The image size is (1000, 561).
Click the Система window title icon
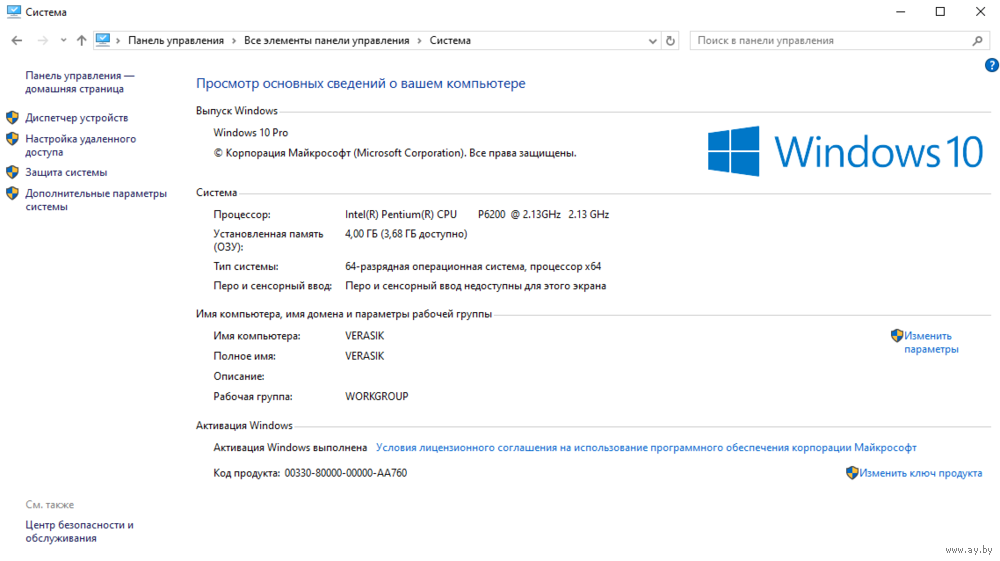[13, 11]
